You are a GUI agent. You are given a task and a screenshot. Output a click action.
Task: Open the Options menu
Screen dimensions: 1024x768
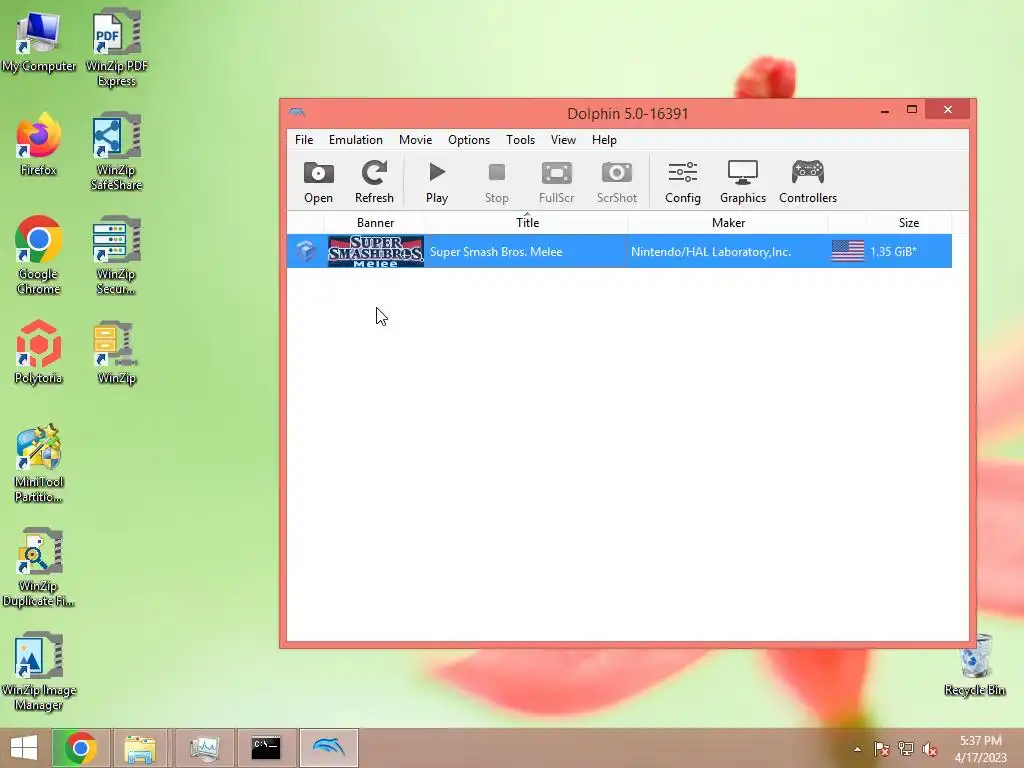[468, 140]
